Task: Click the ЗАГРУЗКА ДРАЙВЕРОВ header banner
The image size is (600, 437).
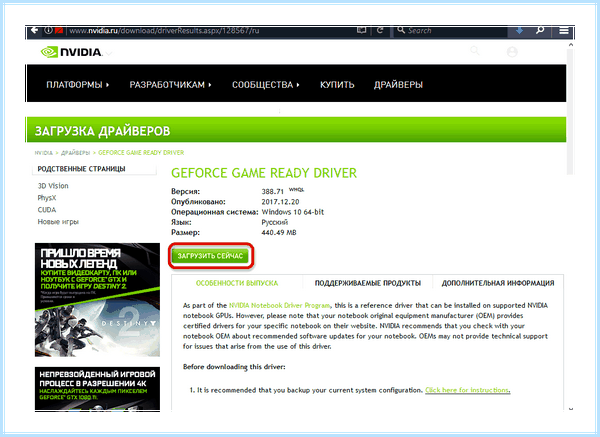Action: (x=296, y=130)
